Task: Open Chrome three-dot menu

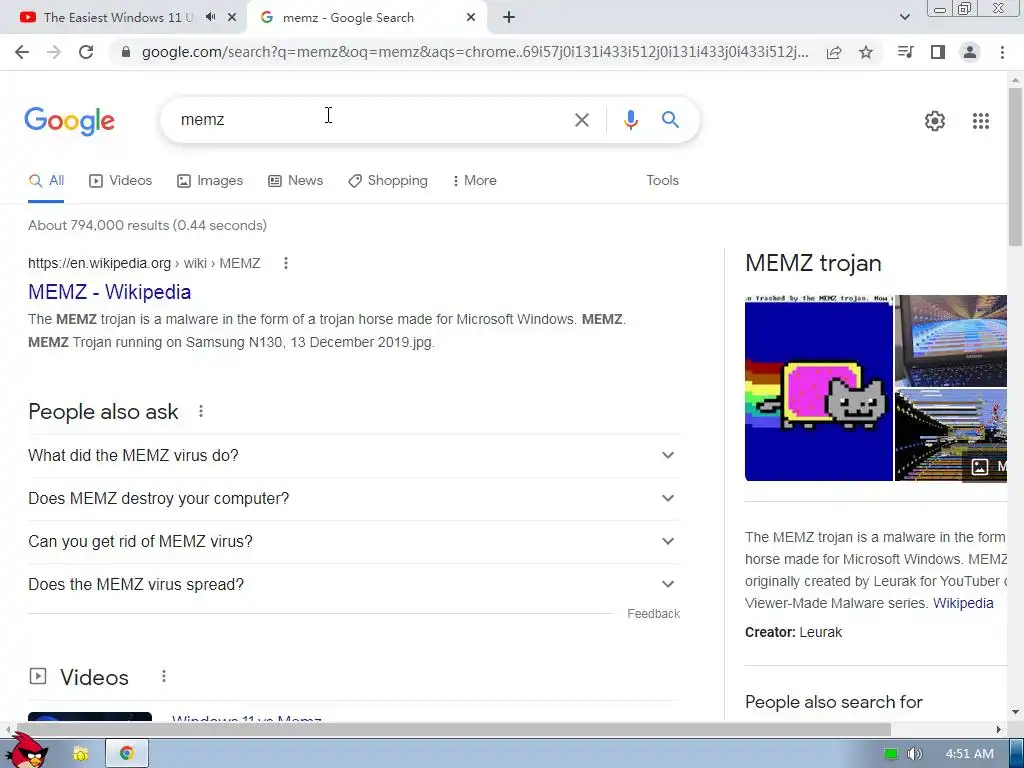Action: pos(1002,52)
